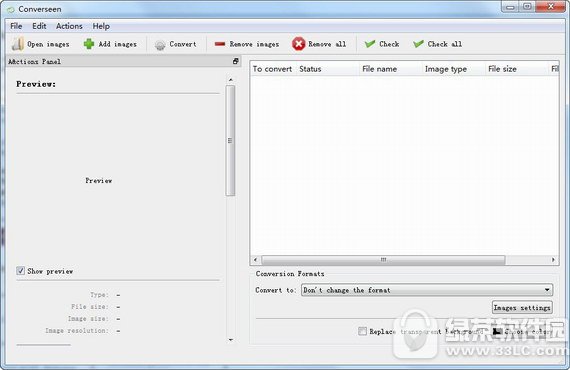570x370 pixels.
Task: Click the Check all checkmark icon
Action: pos(418,44)
